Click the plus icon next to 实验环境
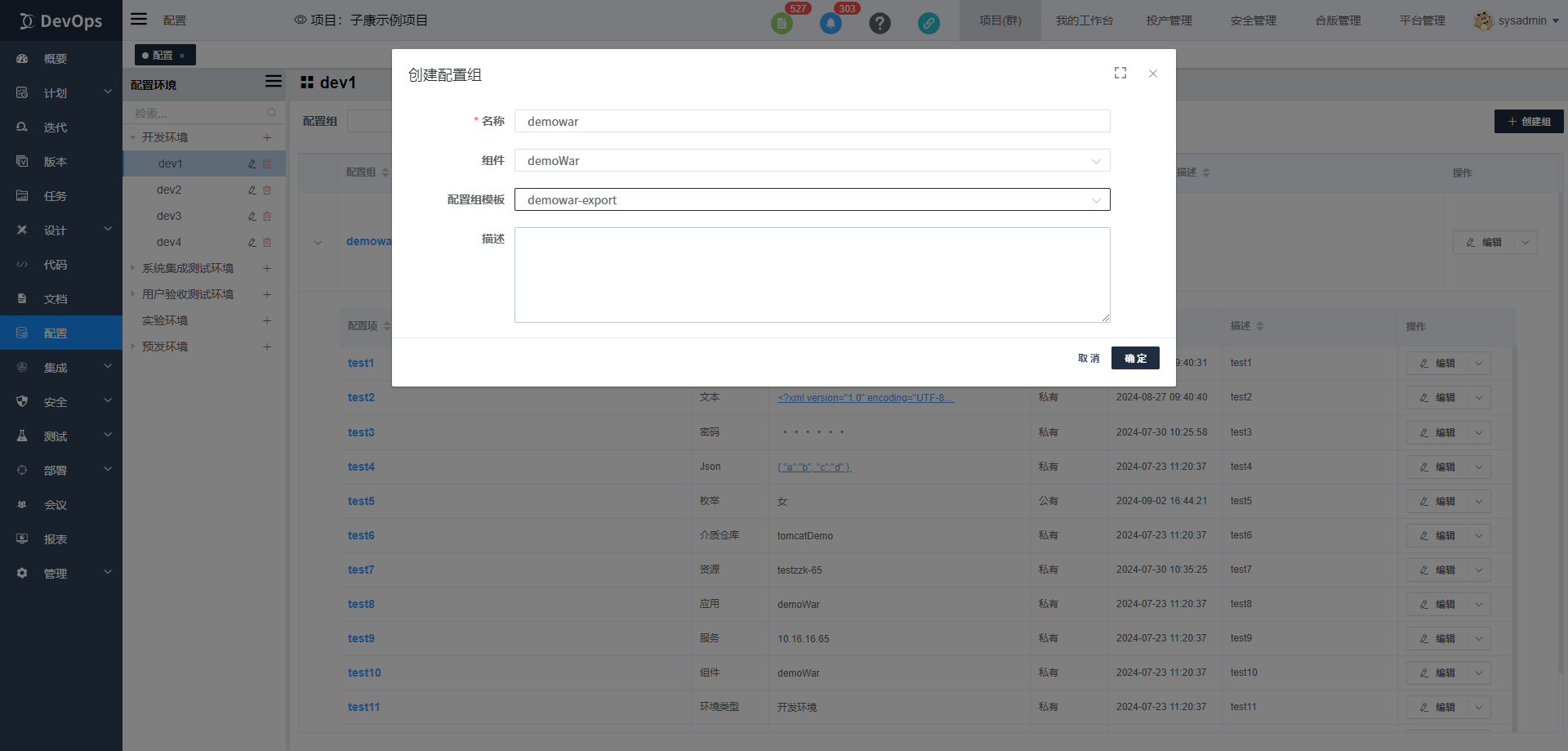 (267, 321)
